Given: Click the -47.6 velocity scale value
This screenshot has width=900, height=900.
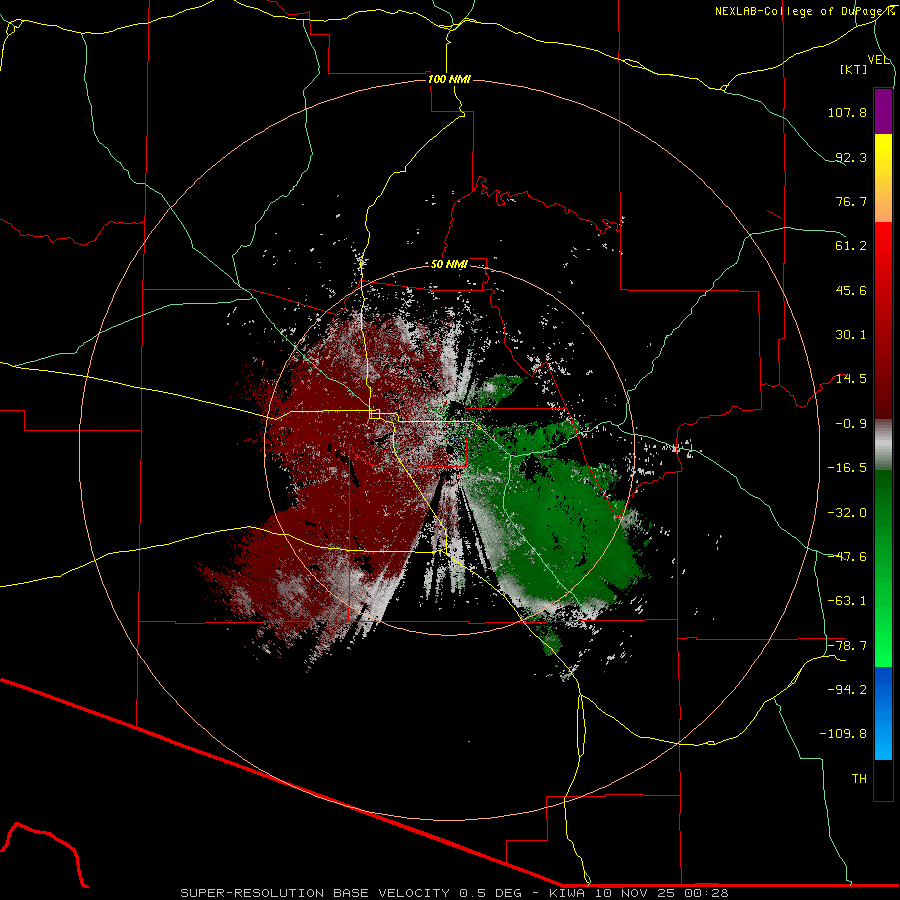Looking at the screenshot, I should (x=847, y=557).
